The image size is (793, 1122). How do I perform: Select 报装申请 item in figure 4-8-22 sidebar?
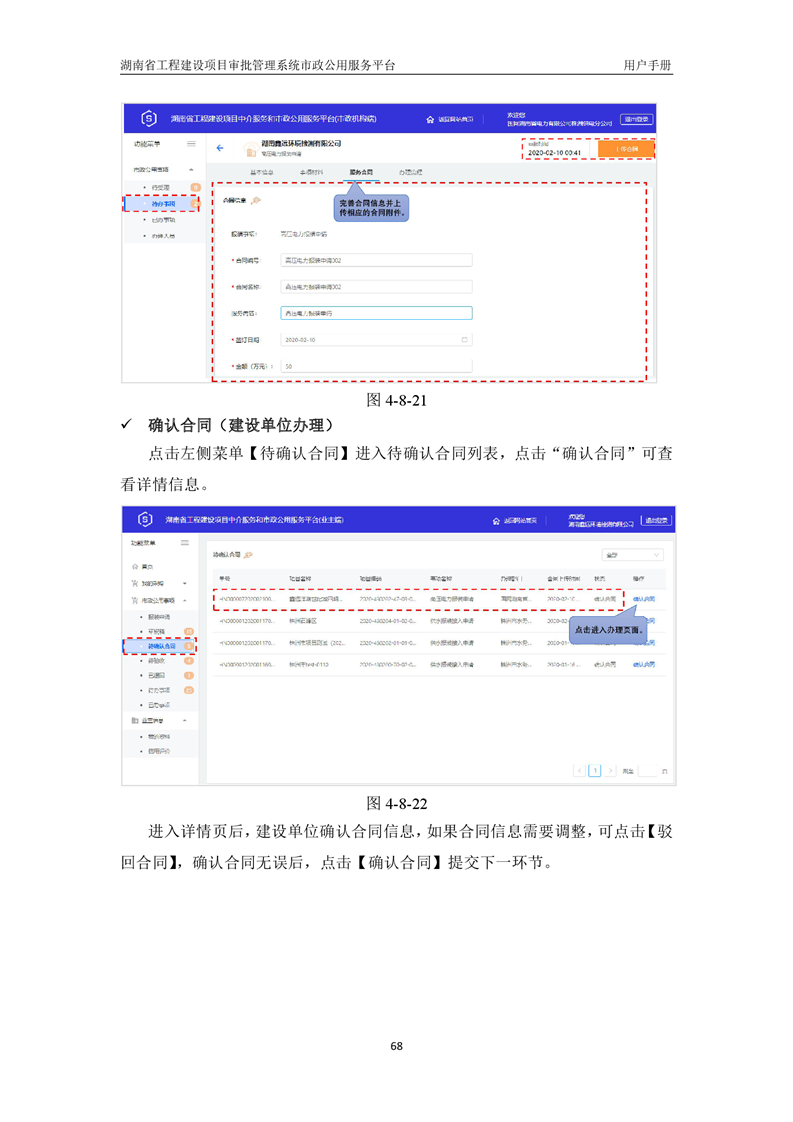[159, 617]
